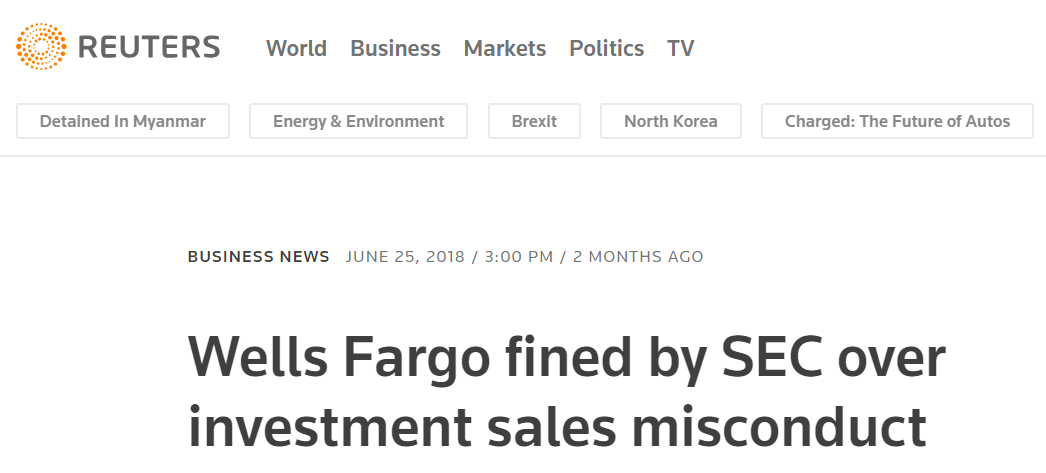Click Charged: The Future of Autos
Image resolution: width=1046 pixels, height=473 pixels.
tap(897, 121)
